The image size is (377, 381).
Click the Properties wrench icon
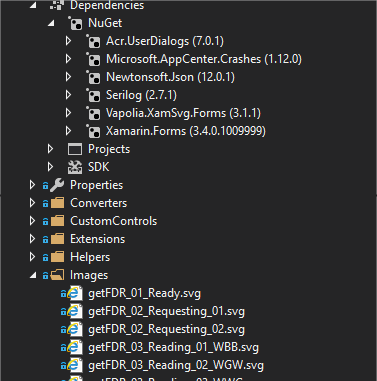tap(57, 185)
